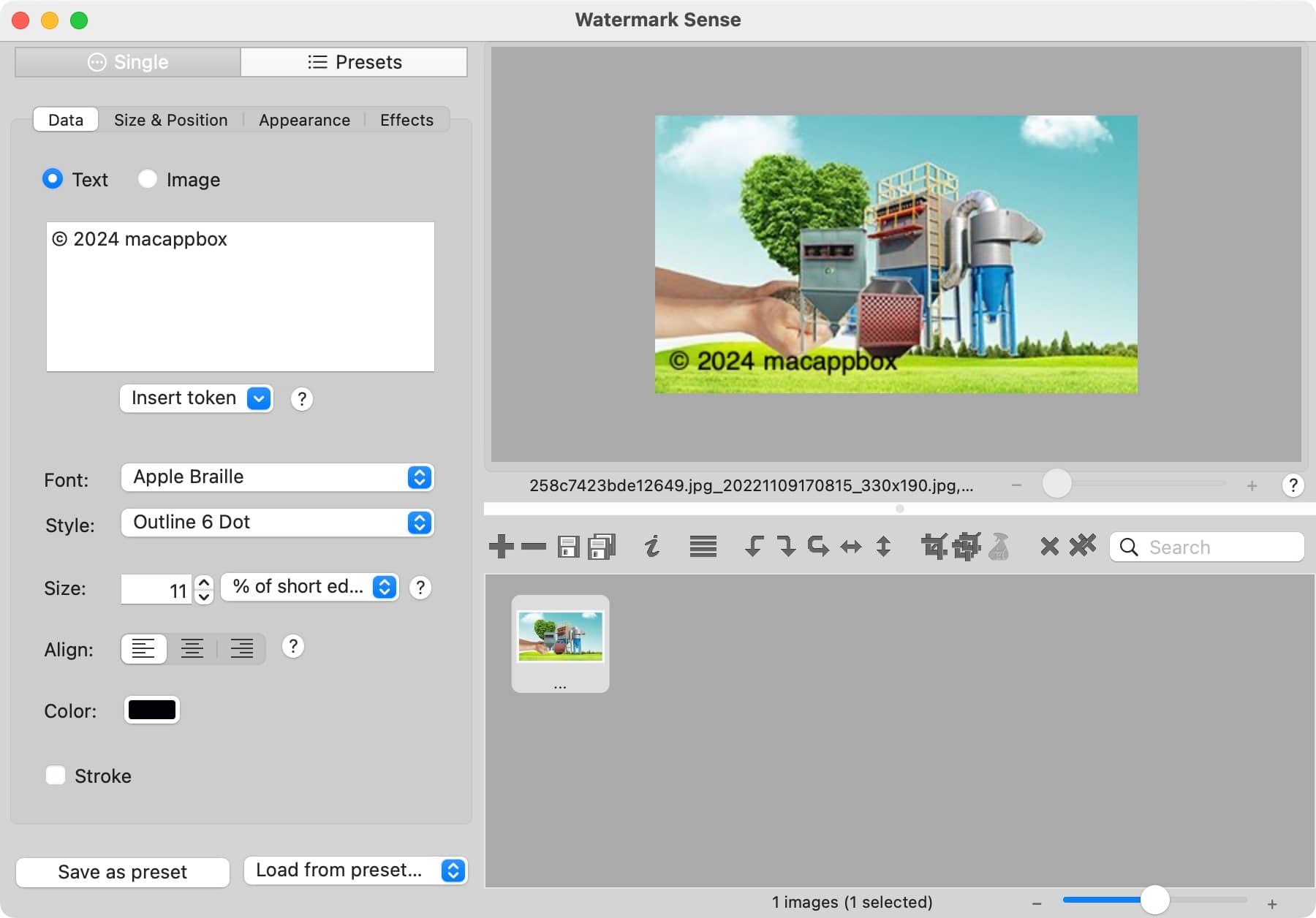Open the Insert token dropdown
The height and width of the screenshot is (918, 1316).
pyautogui.click(x=197, y=398)
